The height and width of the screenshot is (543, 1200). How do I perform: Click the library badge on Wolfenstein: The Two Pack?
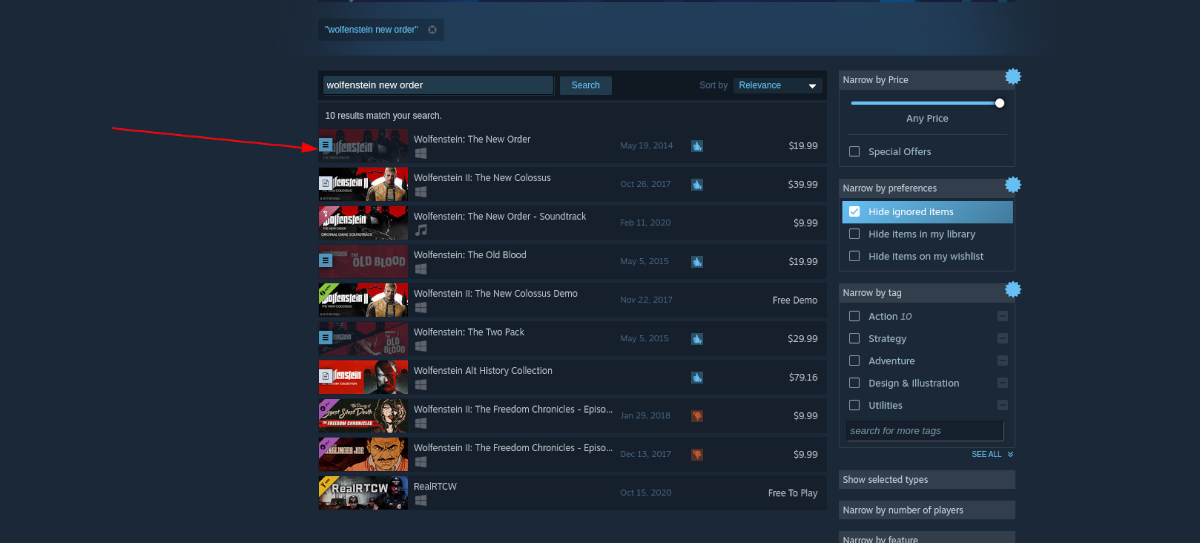325,338
